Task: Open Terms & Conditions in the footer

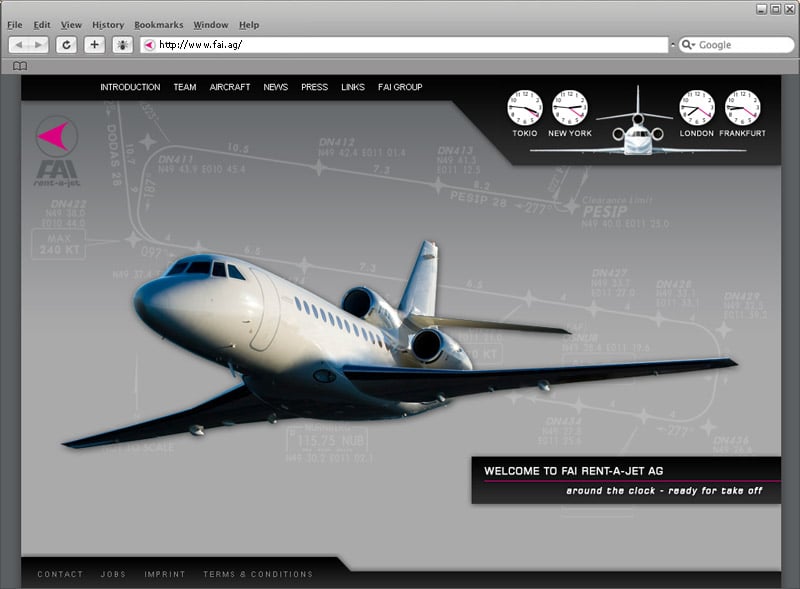Action: (x=258, y=574)
